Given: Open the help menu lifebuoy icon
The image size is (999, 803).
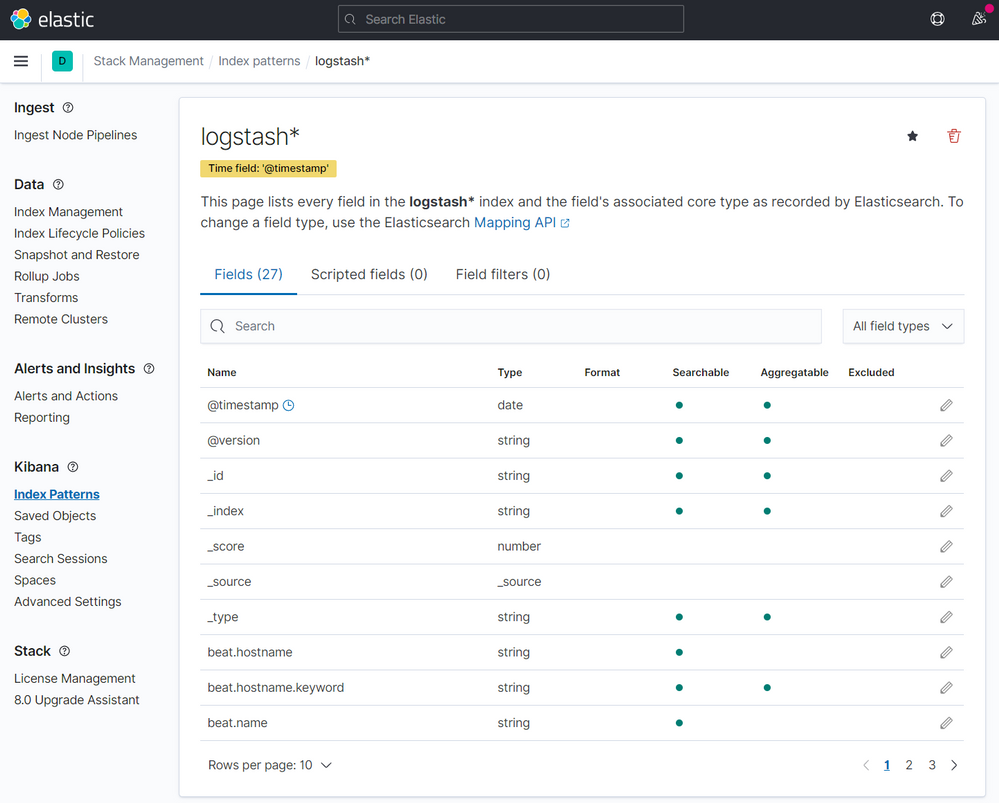Looking at the screenshot, I should pyautogui.click(x=937, y=19).
